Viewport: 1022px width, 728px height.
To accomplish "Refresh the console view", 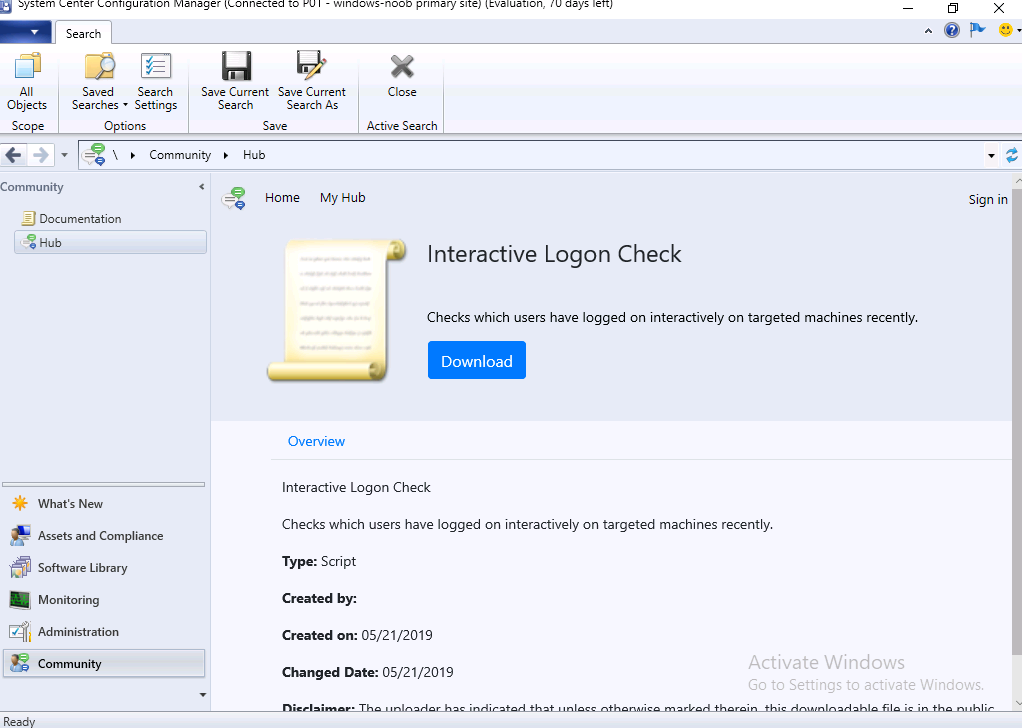I will (x=1012, y=155).
